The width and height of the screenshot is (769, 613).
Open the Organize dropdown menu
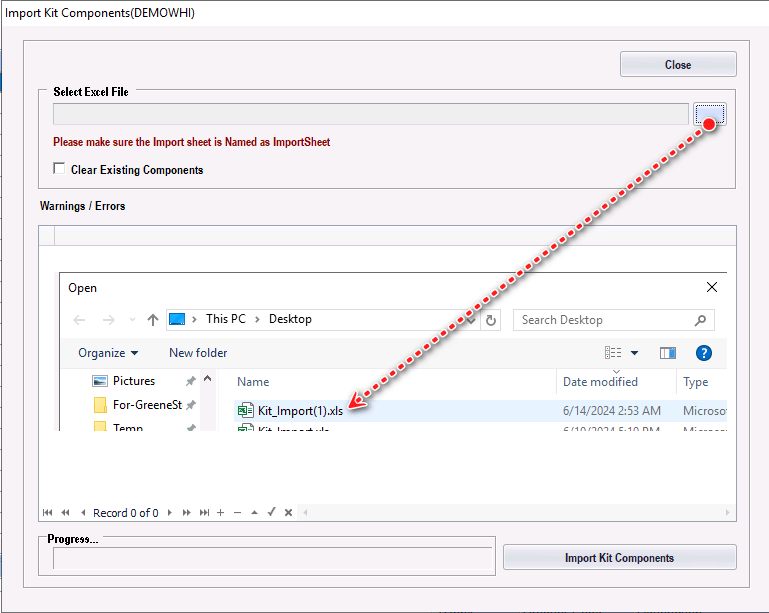(108, 353)
